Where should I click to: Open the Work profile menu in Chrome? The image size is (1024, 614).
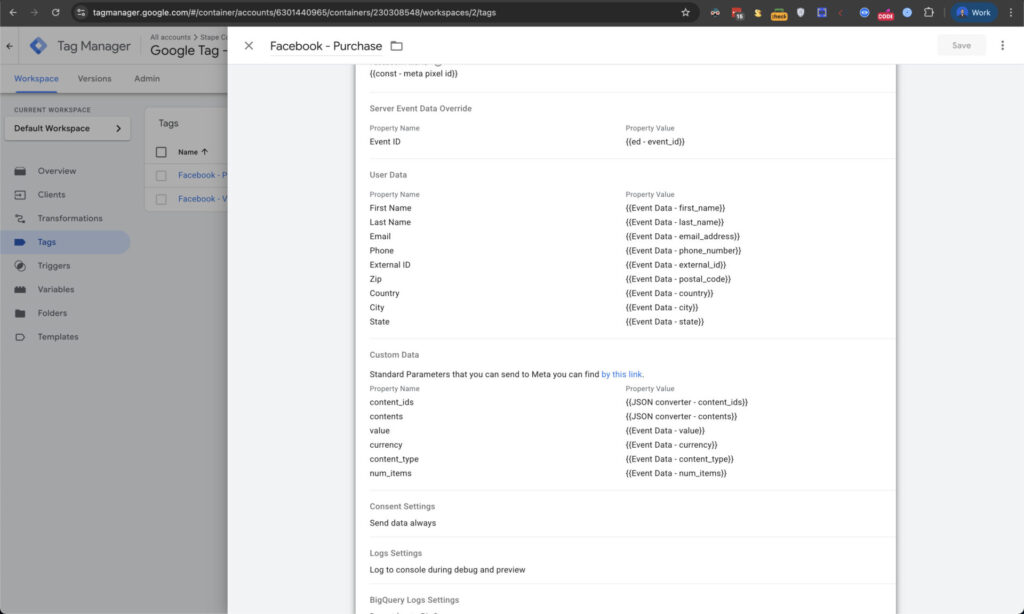point(974,13)
